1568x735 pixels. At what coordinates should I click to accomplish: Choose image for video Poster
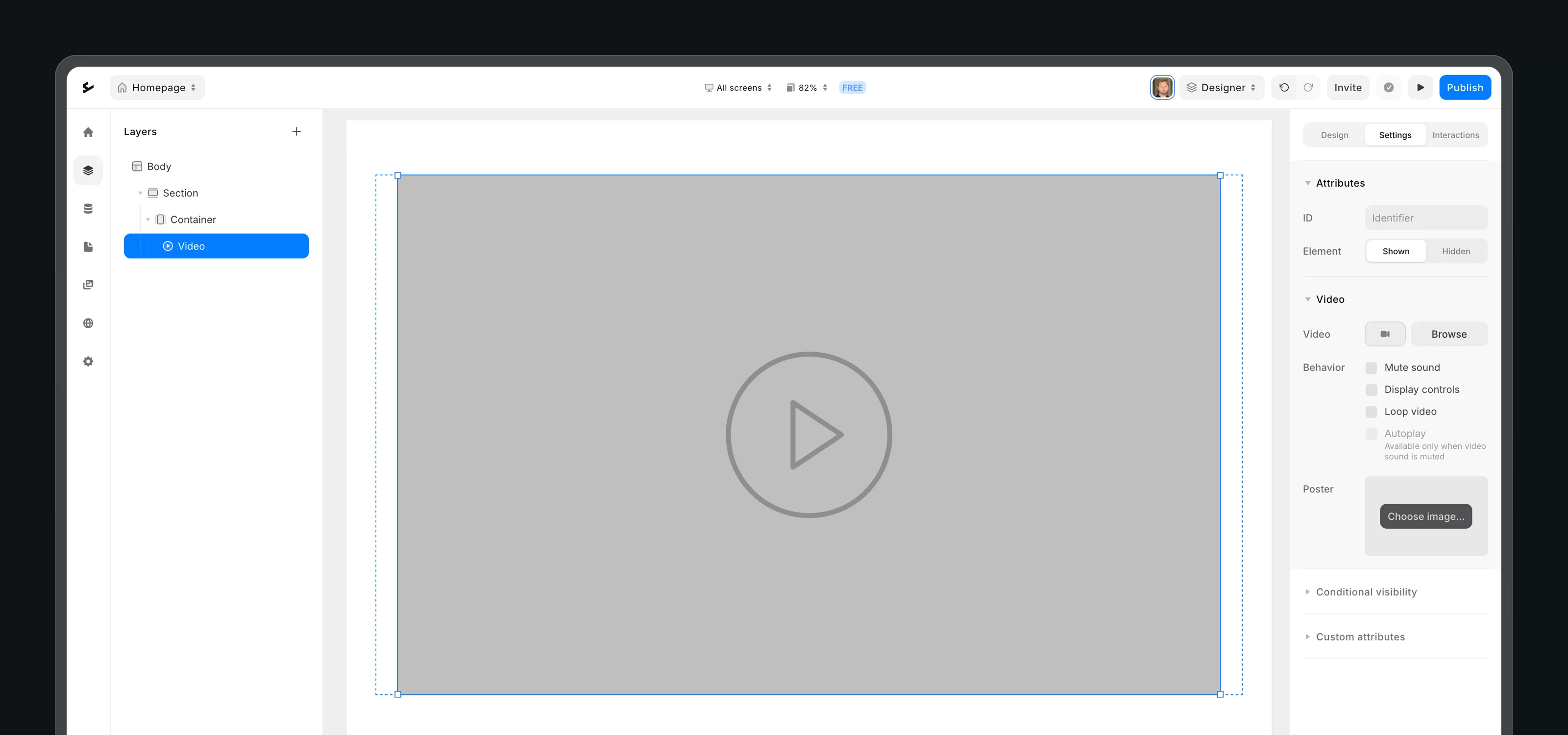(x=1426, y=516)
